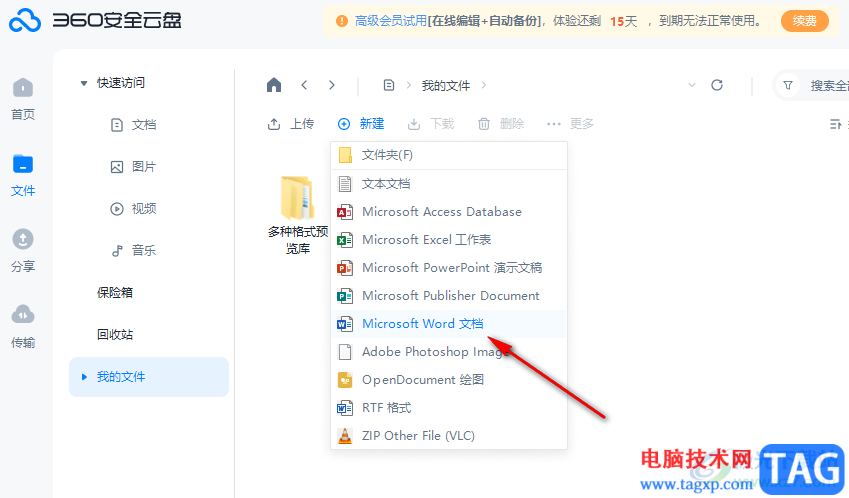Click the 删除 delete button
849x498 pixels.
click(x=501, y=124)
